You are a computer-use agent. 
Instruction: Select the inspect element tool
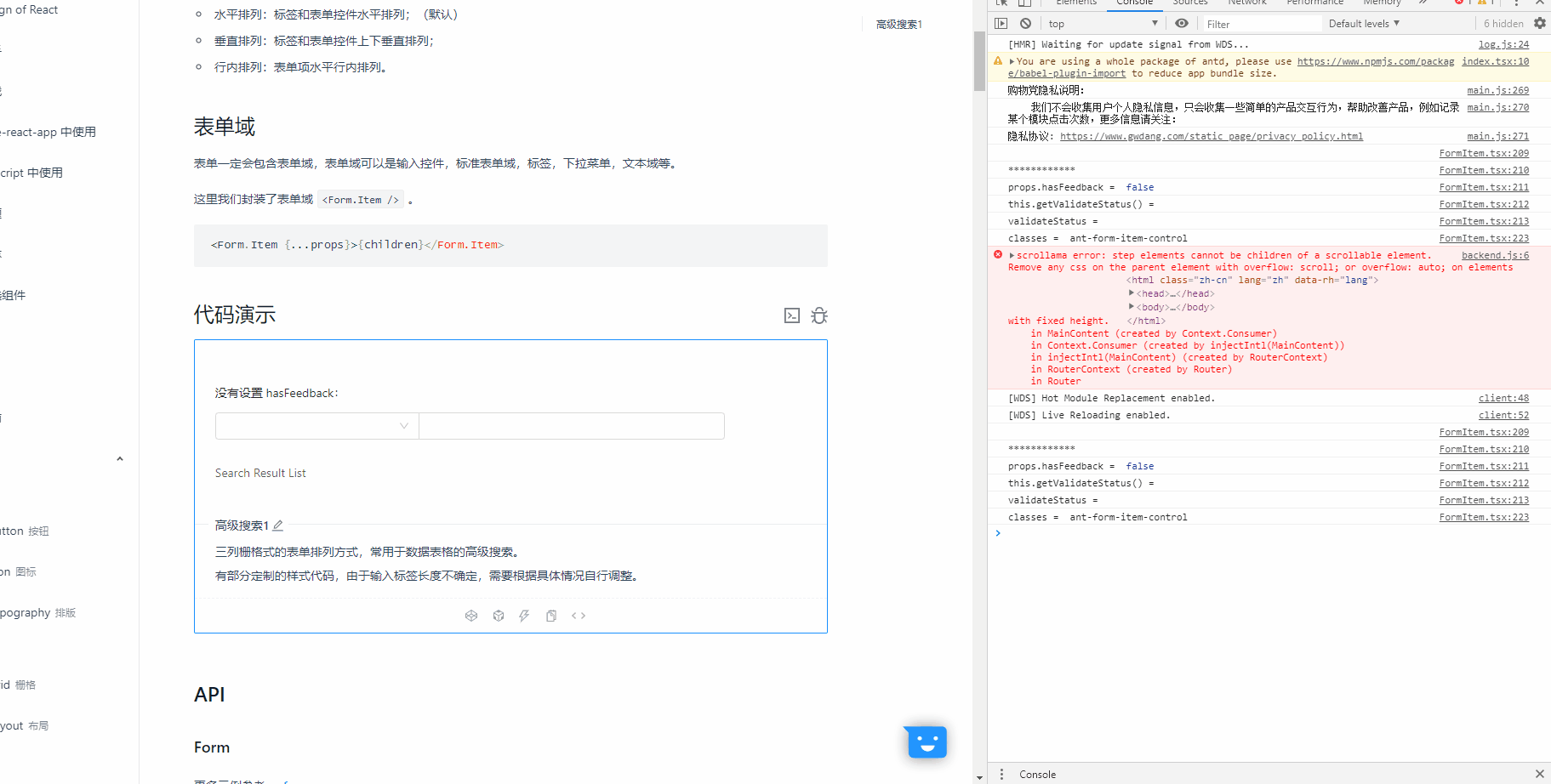pyautogui.click(x=1002, y=3)
